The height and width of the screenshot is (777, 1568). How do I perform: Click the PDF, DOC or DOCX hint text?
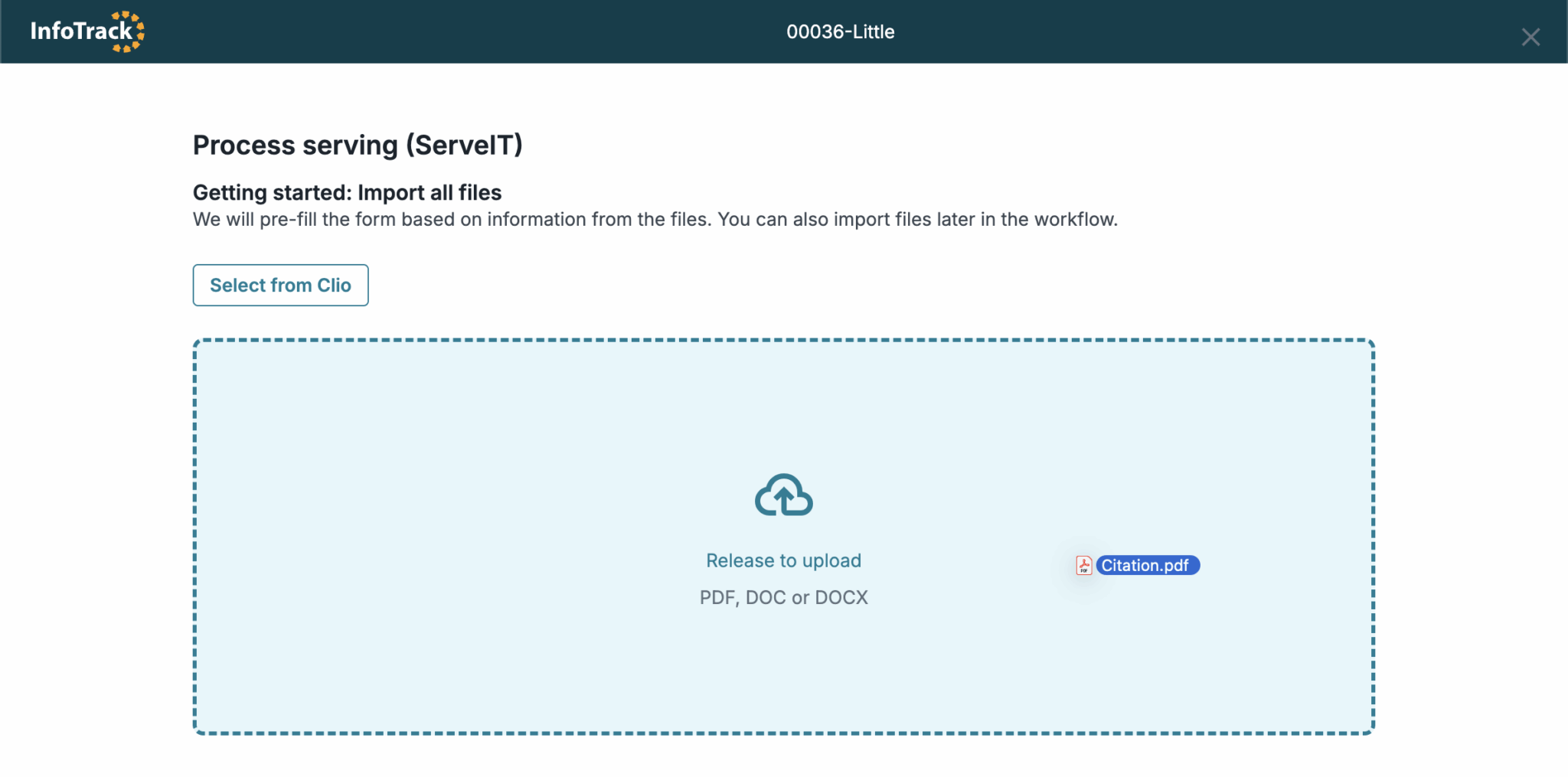tap(783, 597)
